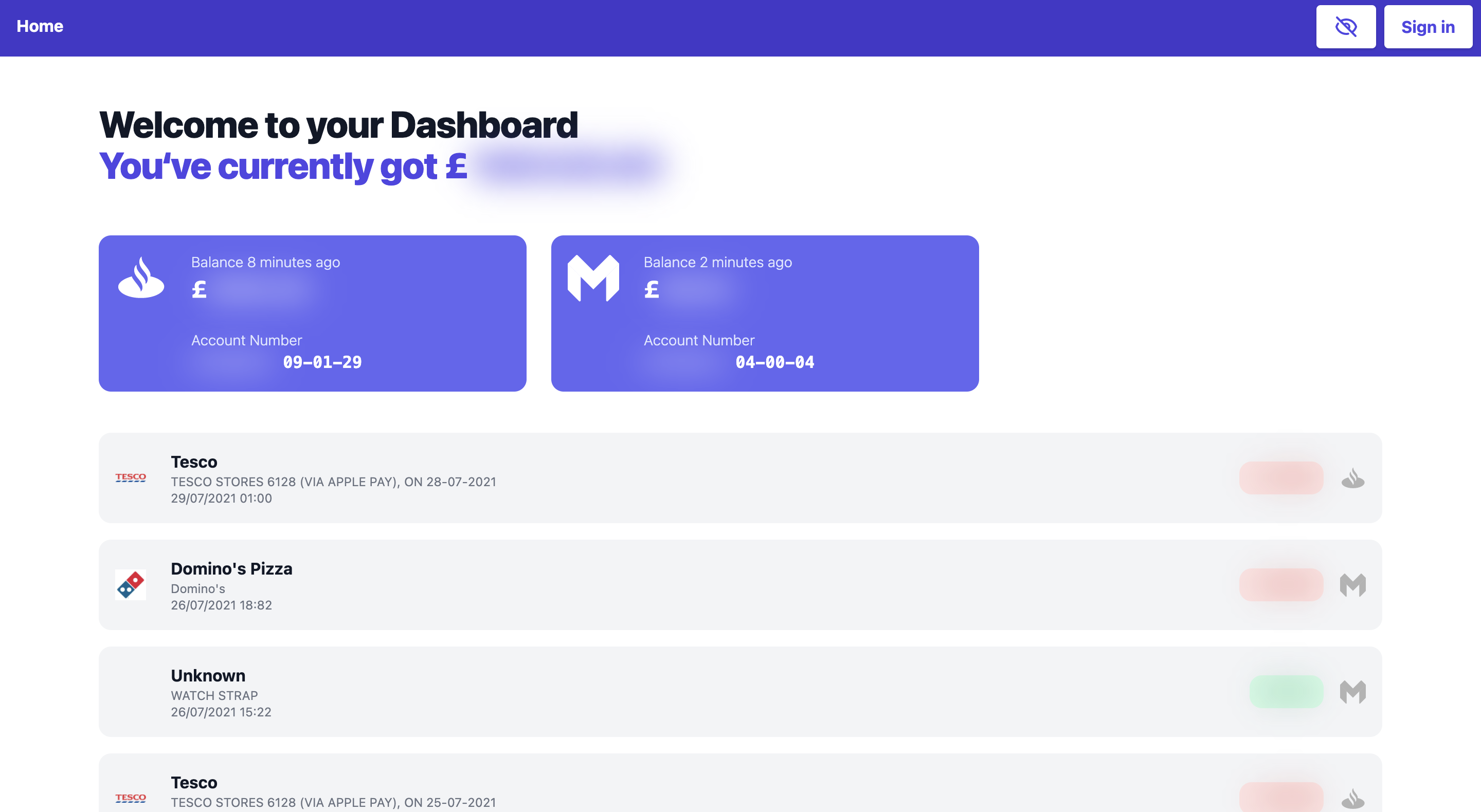The image size is (1481, 812).
Task: Click the Santander account card 09-01-29
Action: [312, 313]
